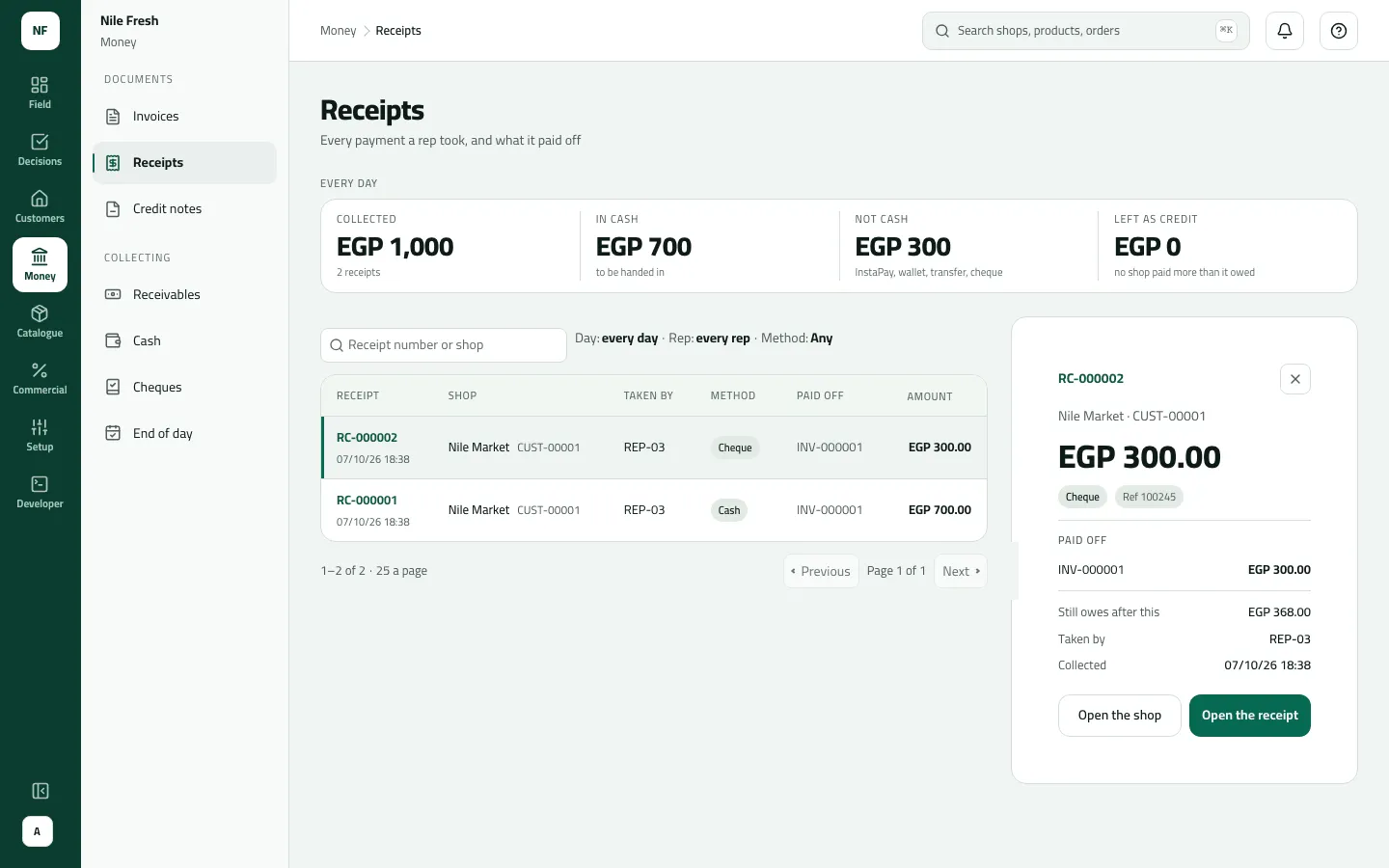Click the EGP 700.00 amount cell

940,510
